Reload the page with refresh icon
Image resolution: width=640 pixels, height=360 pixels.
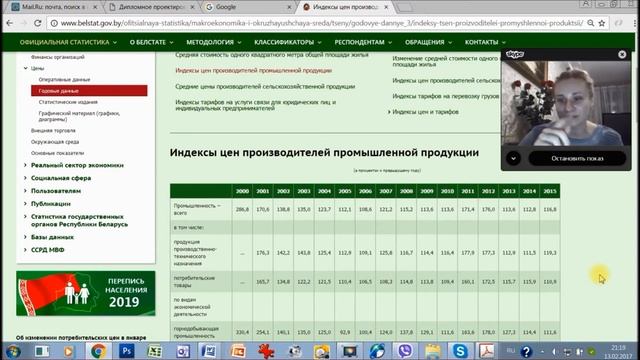[38, 23]
